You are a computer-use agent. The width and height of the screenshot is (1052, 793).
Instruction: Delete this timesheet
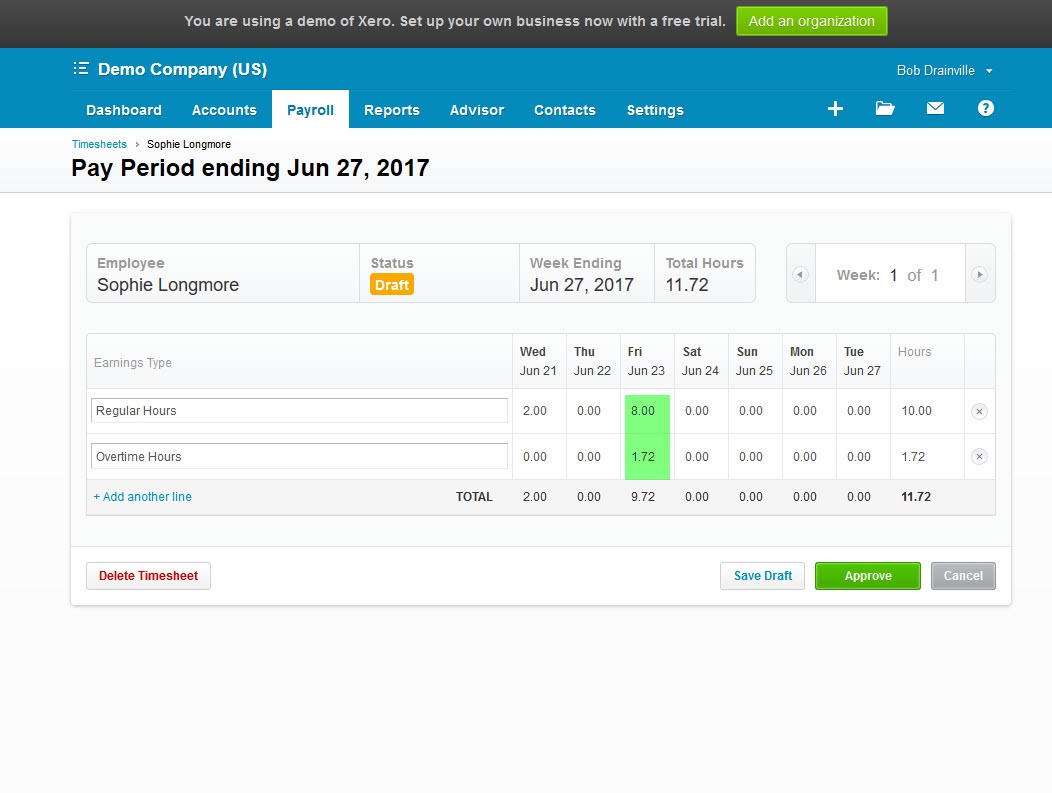point(147,575)
